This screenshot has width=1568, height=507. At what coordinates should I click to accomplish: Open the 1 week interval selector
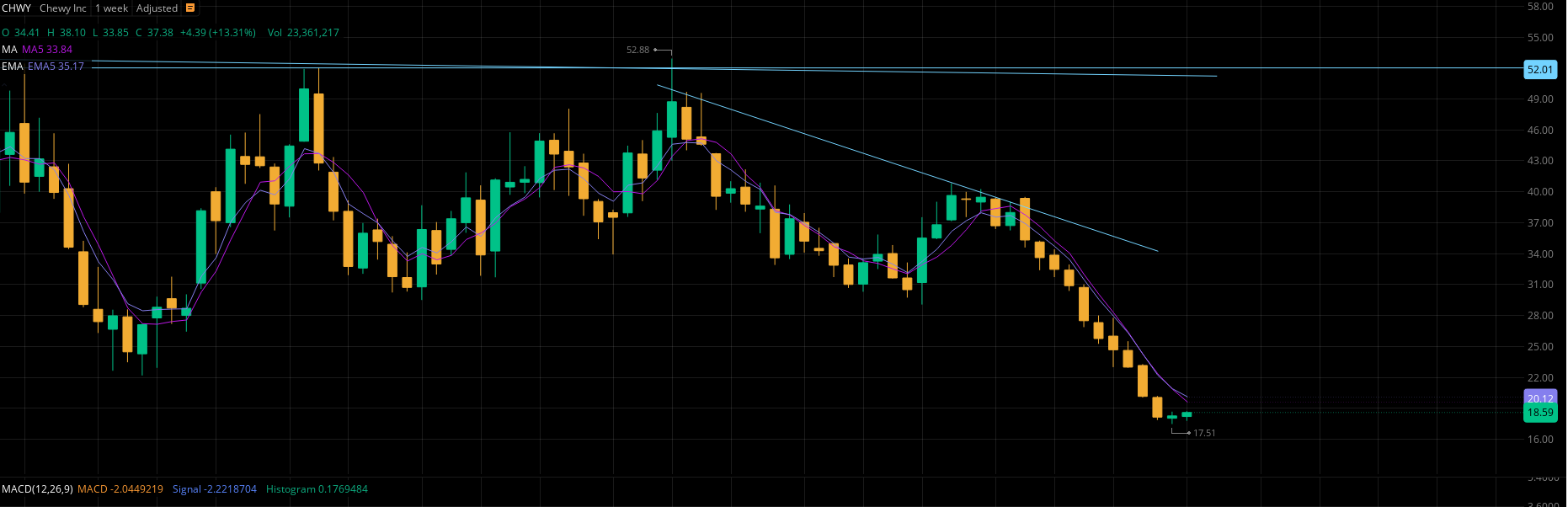tap(111, 8)
